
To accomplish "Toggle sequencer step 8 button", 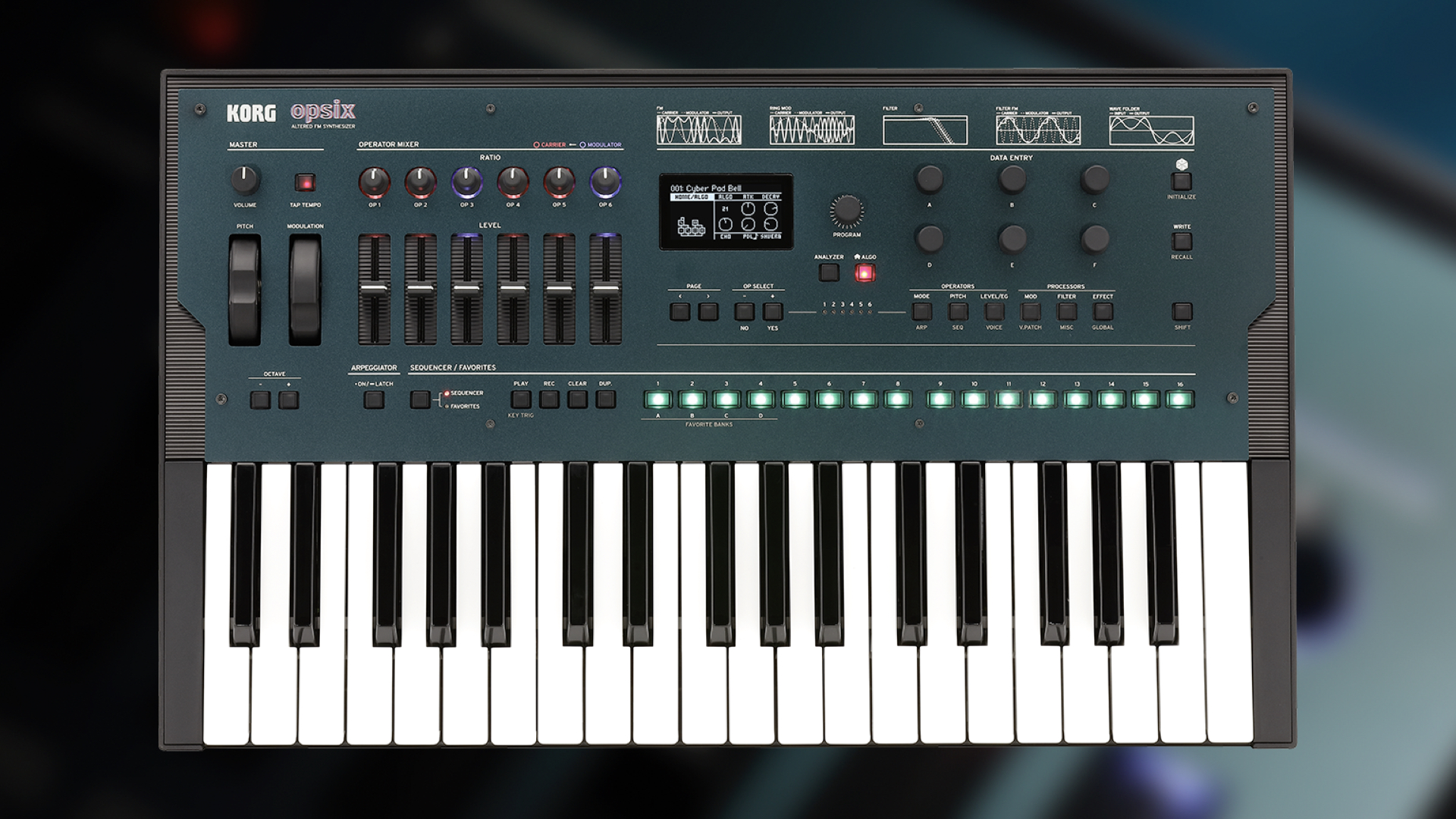I will point(897,400).
